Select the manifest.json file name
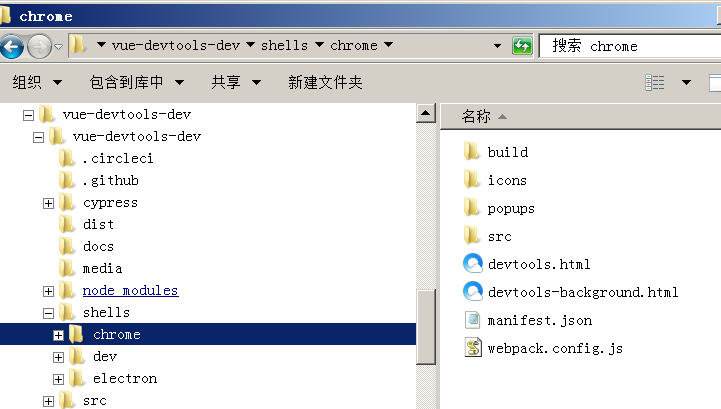This screenshot has width=721, height=409. click(540, 321)
